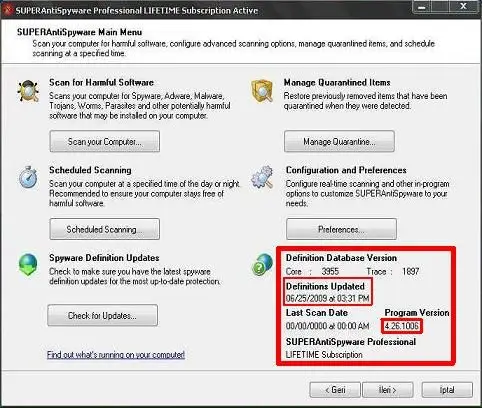The image size is (482, 408).
Task: Click the 'Definitions Updated' label
Action: (x=325, y=286)
